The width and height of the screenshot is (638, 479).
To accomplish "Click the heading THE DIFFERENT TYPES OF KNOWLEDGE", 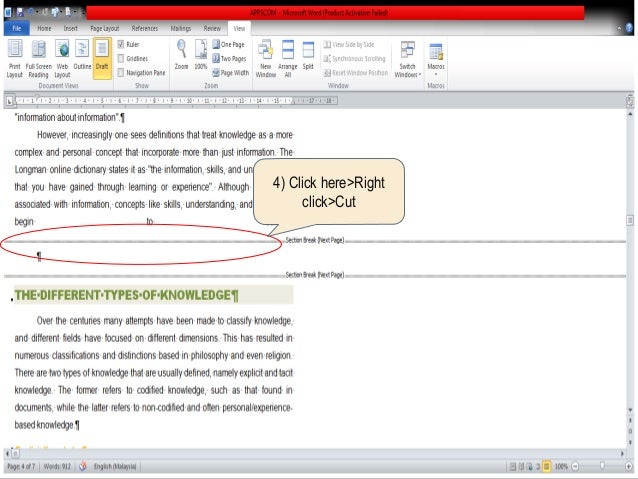I will tap(127, 295).
